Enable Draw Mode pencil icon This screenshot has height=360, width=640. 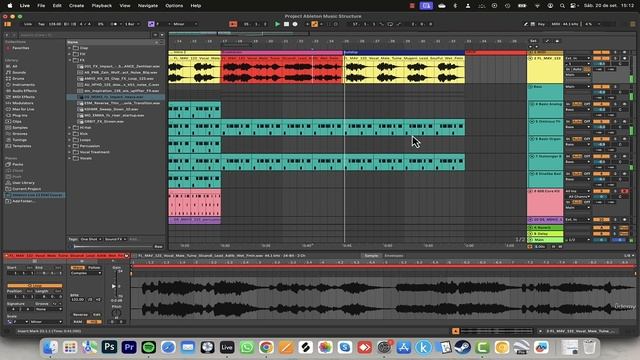click(526, 24)
